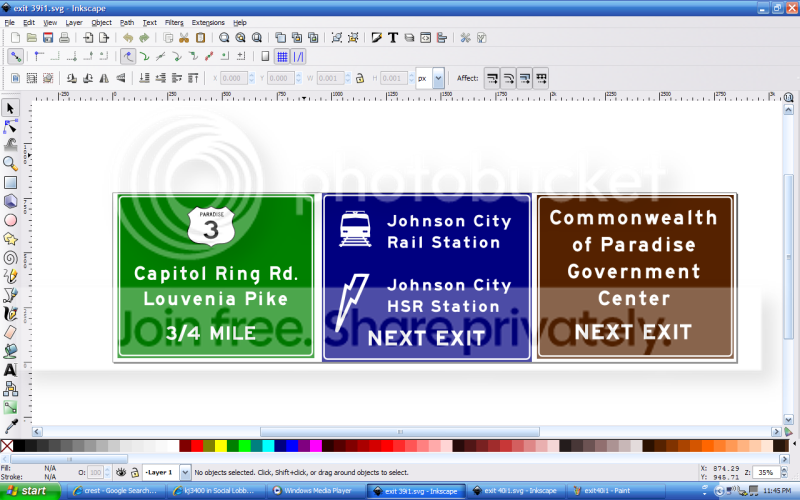This screenshot has width=800, height=500.
Task: Switch to Windows Media Player taskbar button
Action: [317, 491]
